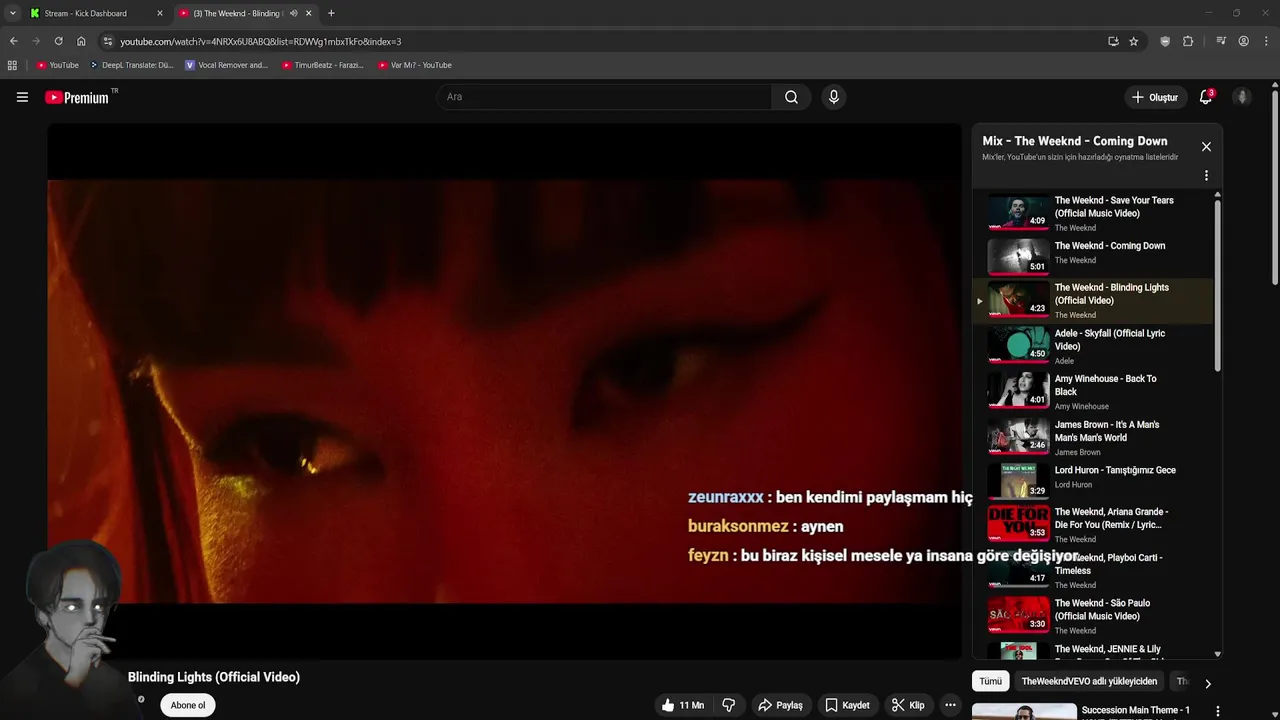Image resolution: width=1280 pixels, height=720 pixels.
Task: View site information icon in address bar
Action: [x=108, y=41]
